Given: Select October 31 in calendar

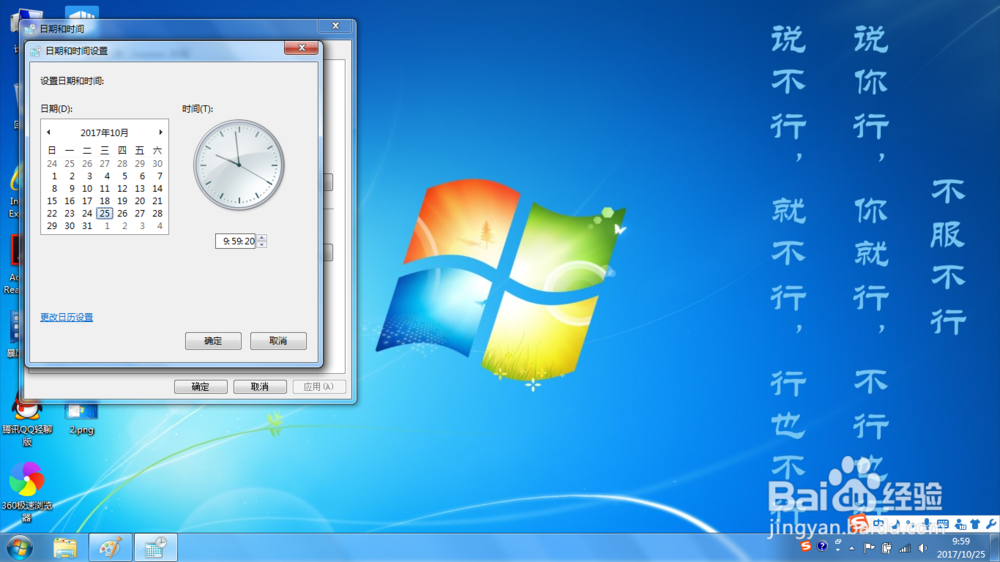Looking at the screenshot, I should 87,226.
